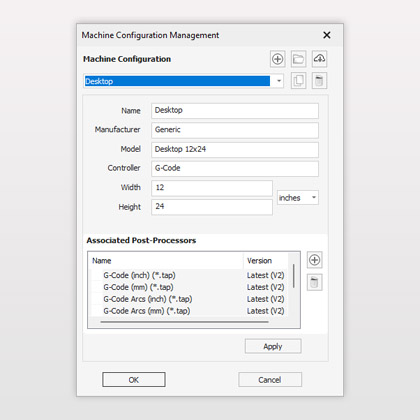Delete the selected machine configuration
This screenshot has width=420, height=420.
319,81
